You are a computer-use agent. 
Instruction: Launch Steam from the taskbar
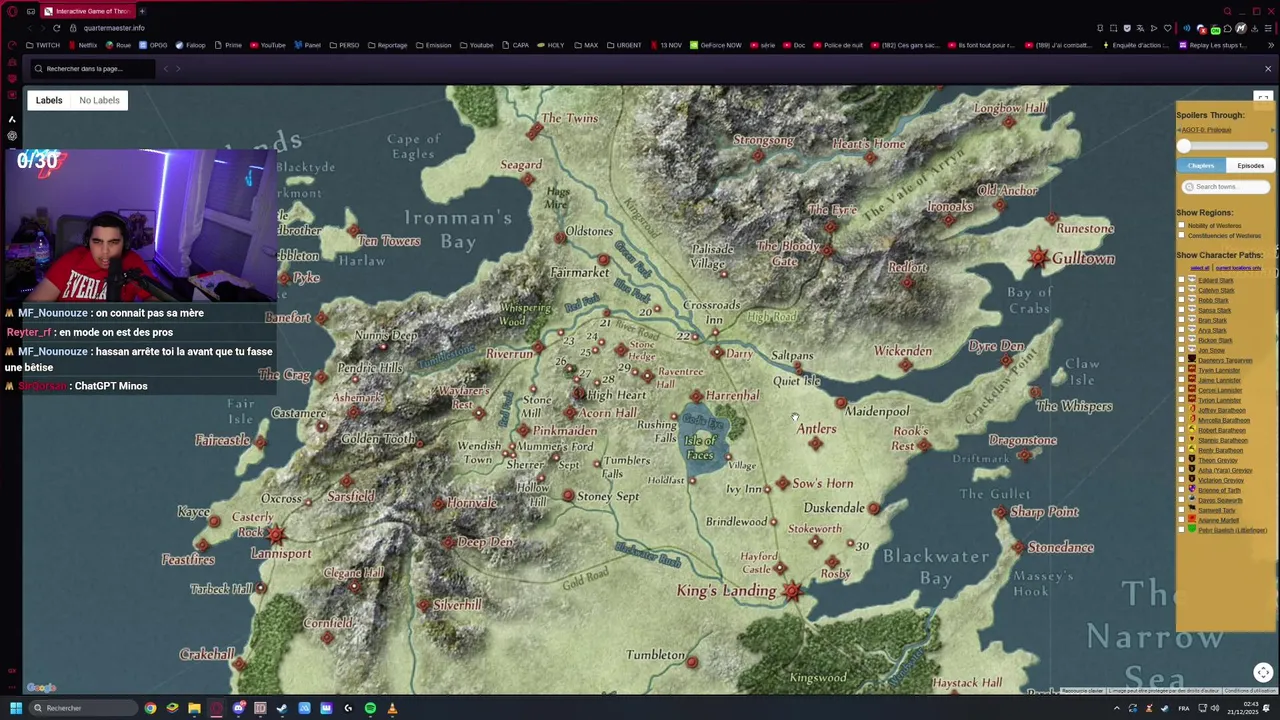pyautogui.click(x=282, y=708)
